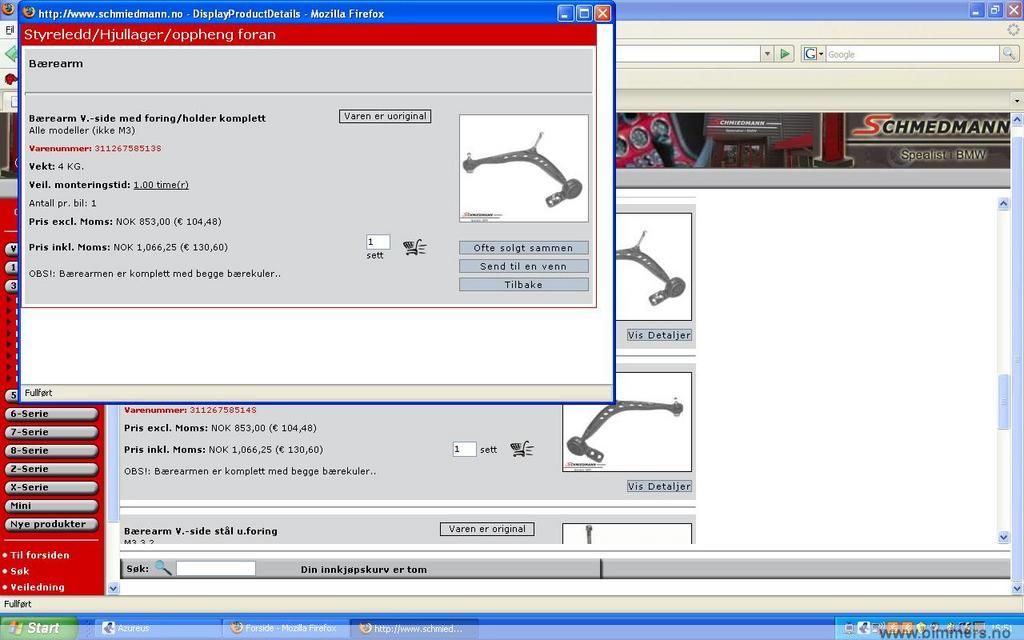Open Send til en venn
Viewport: 1024px width, 640px height.
523,266
